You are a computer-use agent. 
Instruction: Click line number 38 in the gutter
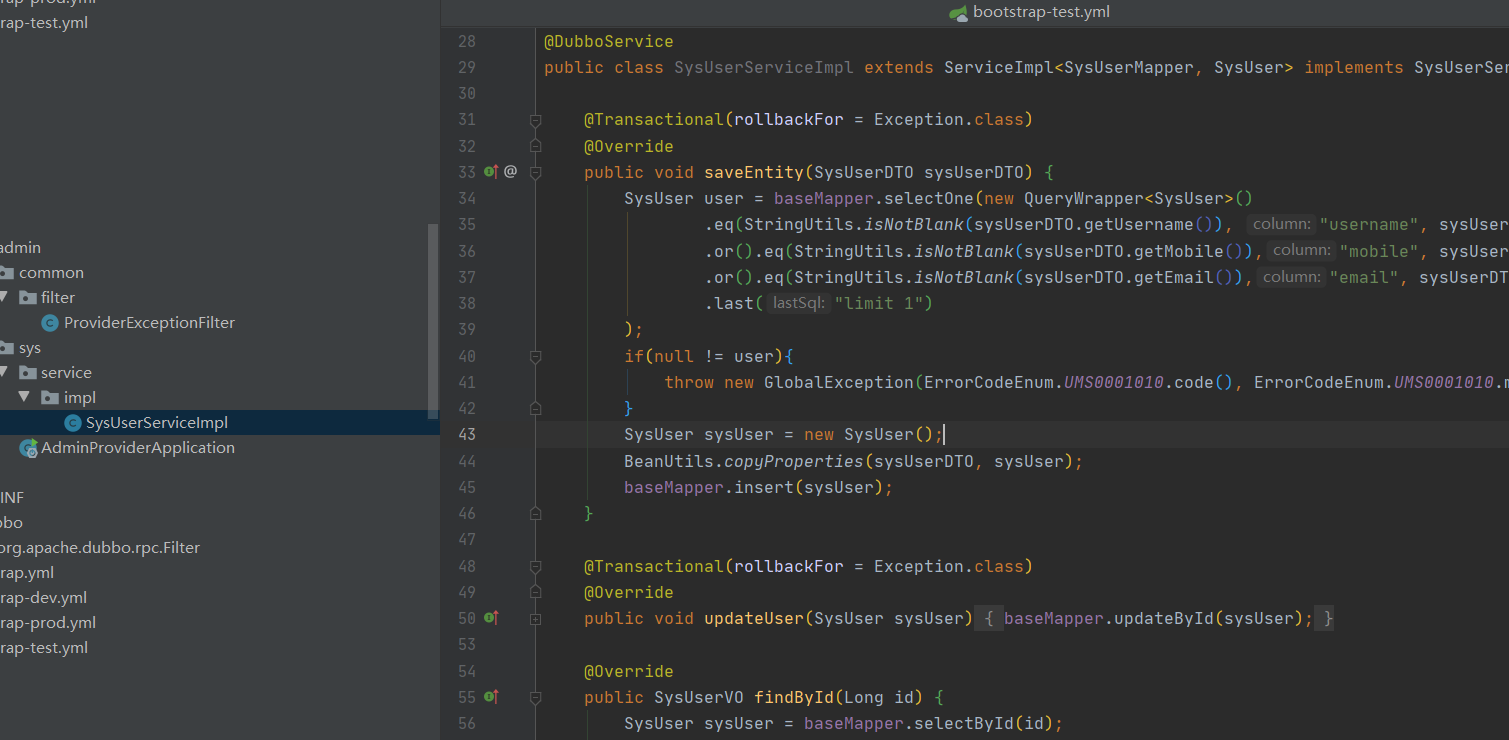pyautogui.click(x=467, y=303)
